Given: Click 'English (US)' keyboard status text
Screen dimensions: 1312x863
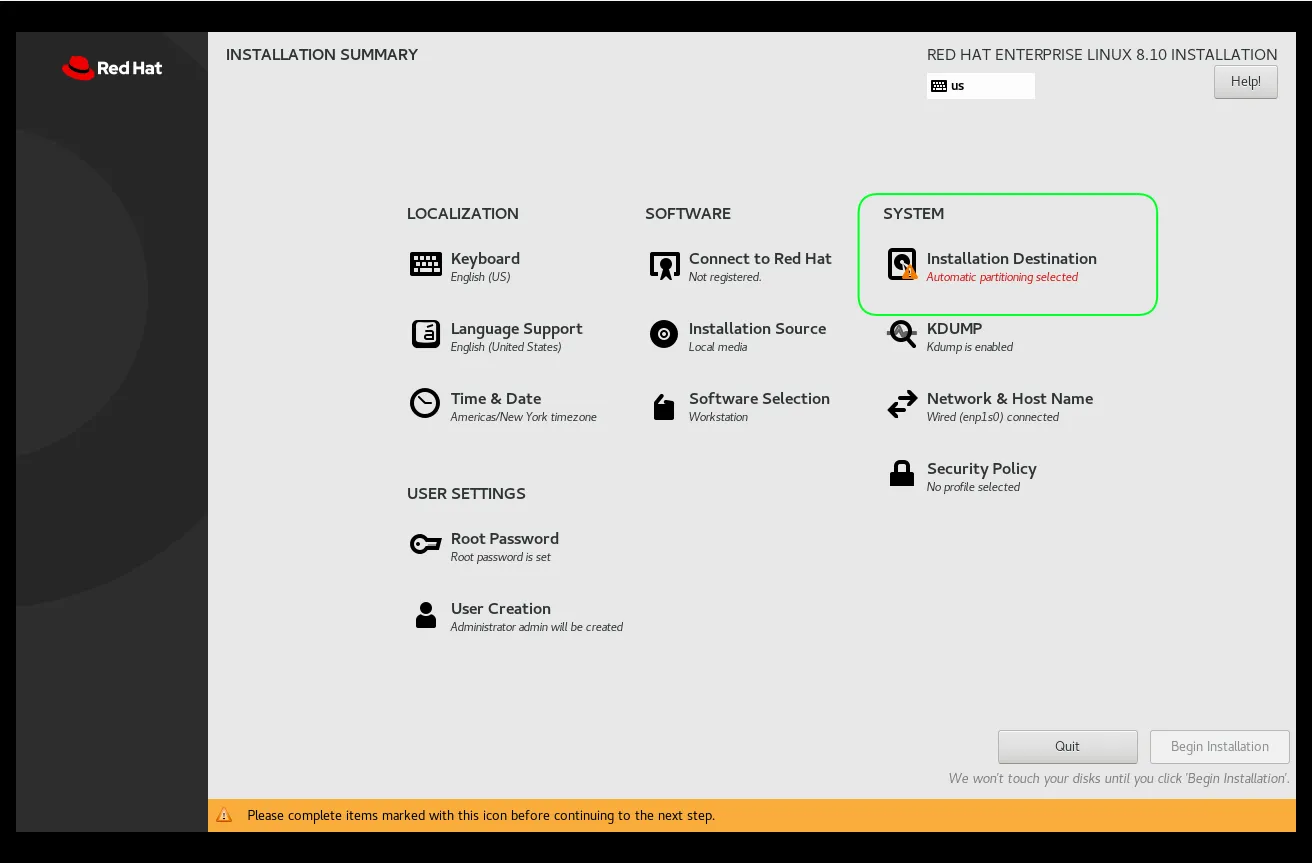Looking at the screenshot, I should (480, 277).
